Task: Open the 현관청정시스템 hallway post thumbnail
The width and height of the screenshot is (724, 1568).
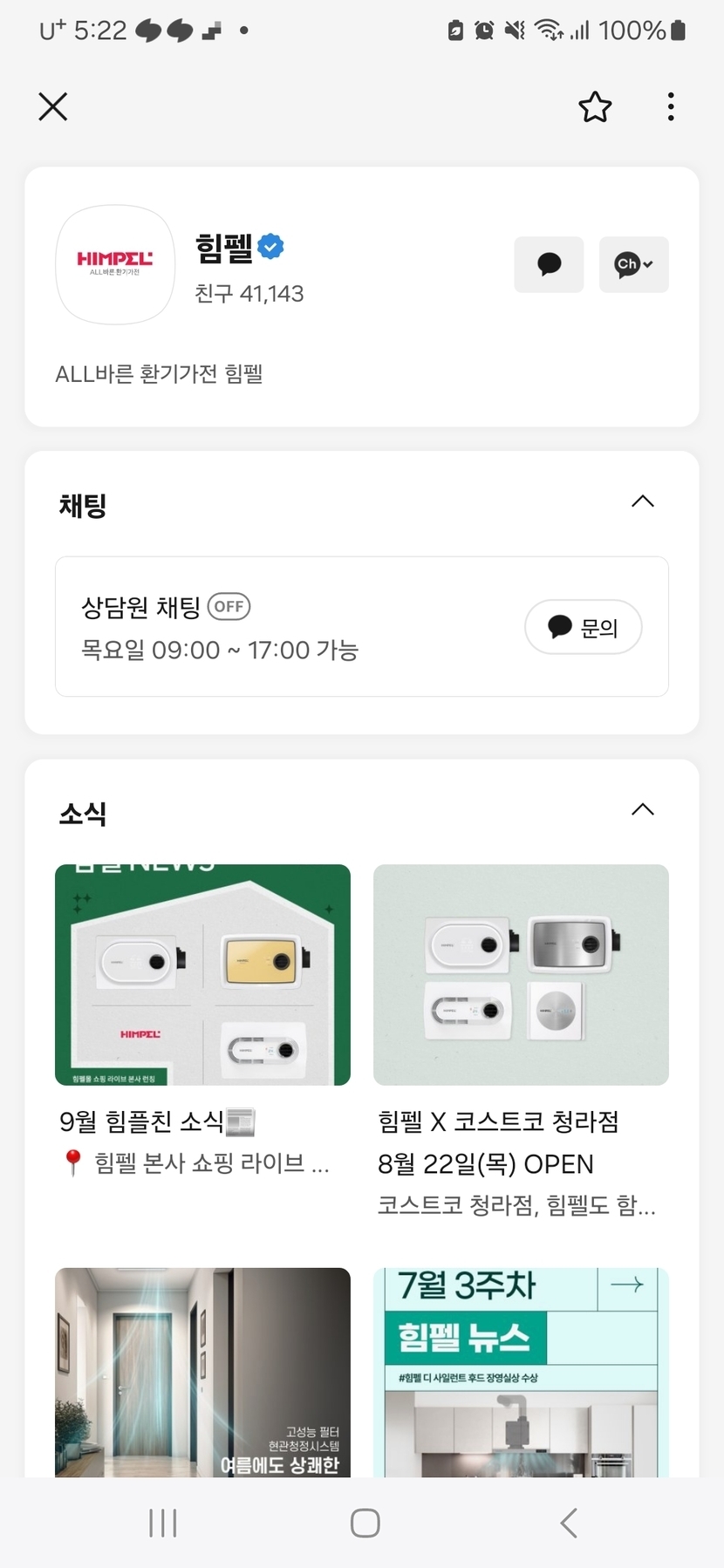Action: (x=202, y=1372)
